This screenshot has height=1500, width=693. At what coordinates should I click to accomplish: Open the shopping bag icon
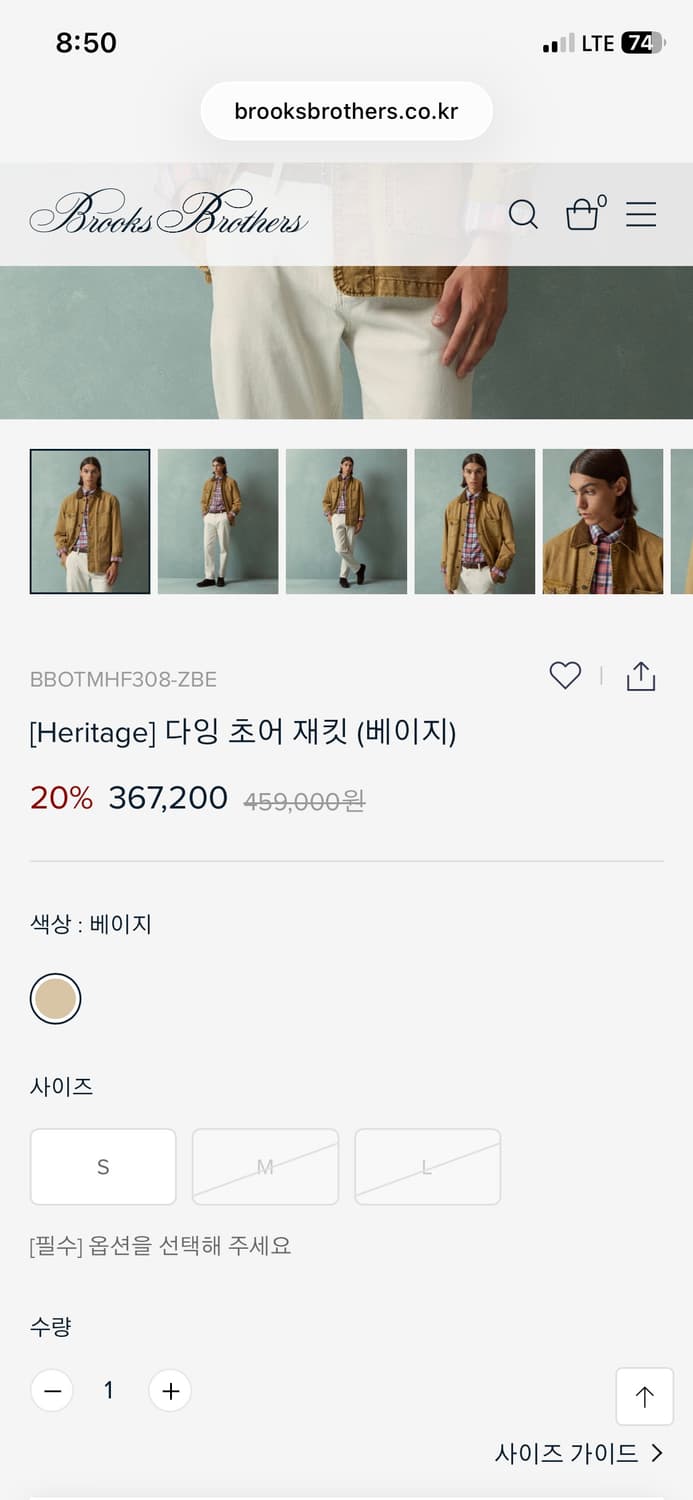[x=585, y=214]
